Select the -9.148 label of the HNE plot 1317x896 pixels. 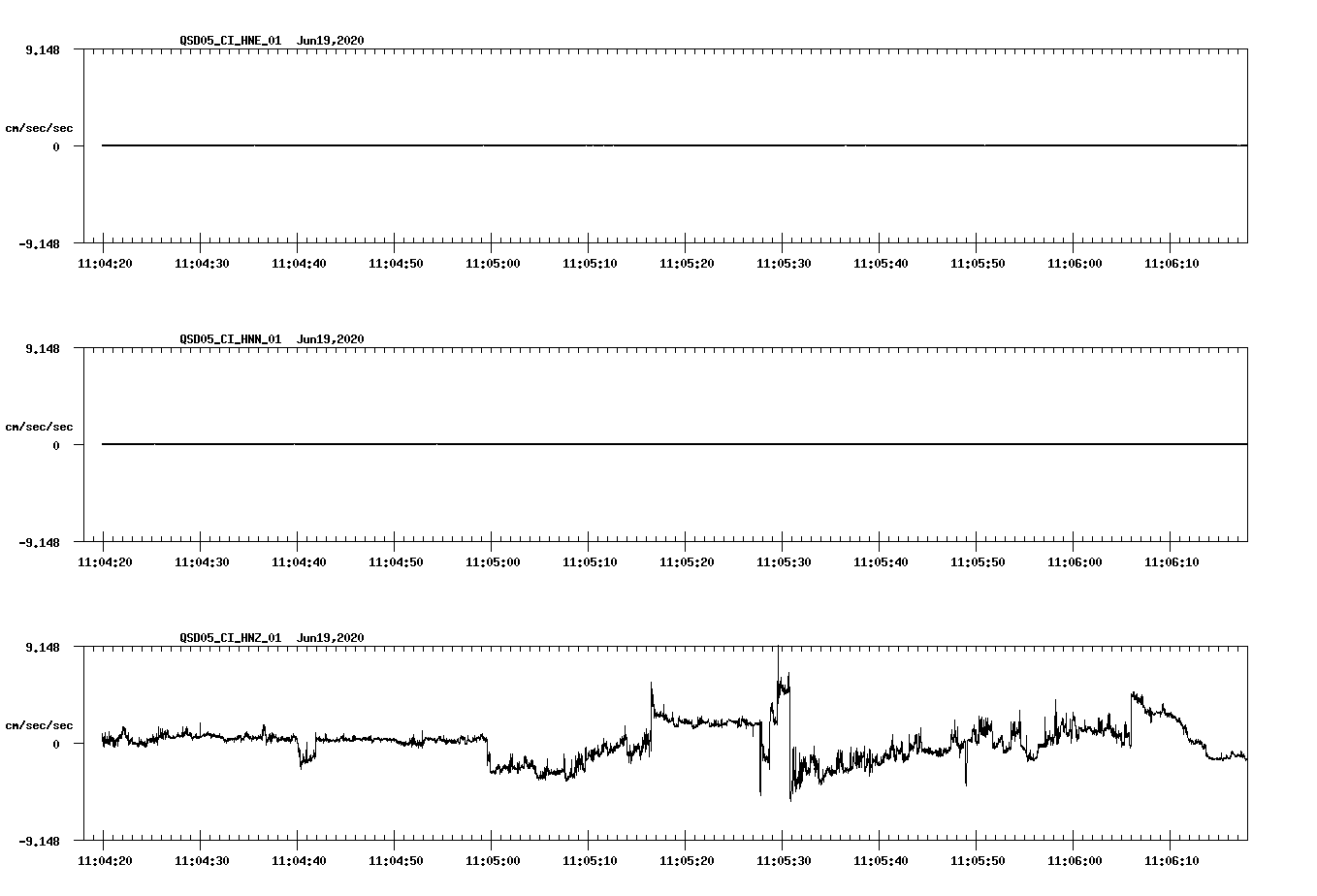click(39, 243)
